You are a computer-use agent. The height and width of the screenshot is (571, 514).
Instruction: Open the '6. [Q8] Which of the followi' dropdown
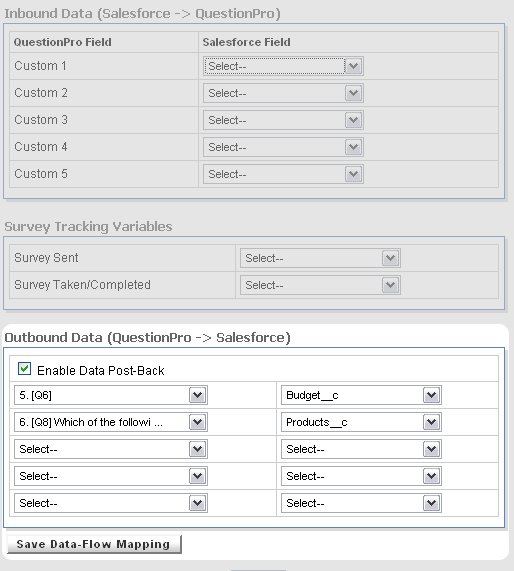tap(111, 422)
